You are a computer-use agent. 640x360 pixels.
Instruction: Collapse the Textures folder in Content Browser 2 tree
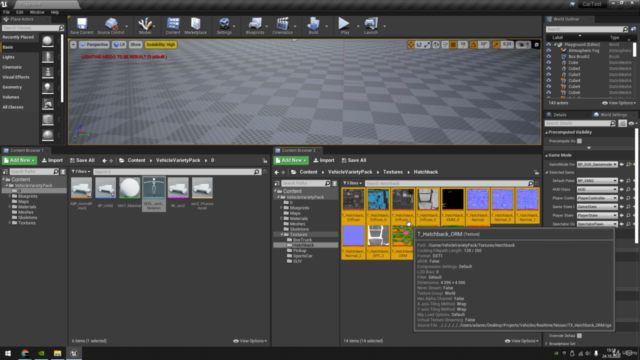click(x=281, y=235)
